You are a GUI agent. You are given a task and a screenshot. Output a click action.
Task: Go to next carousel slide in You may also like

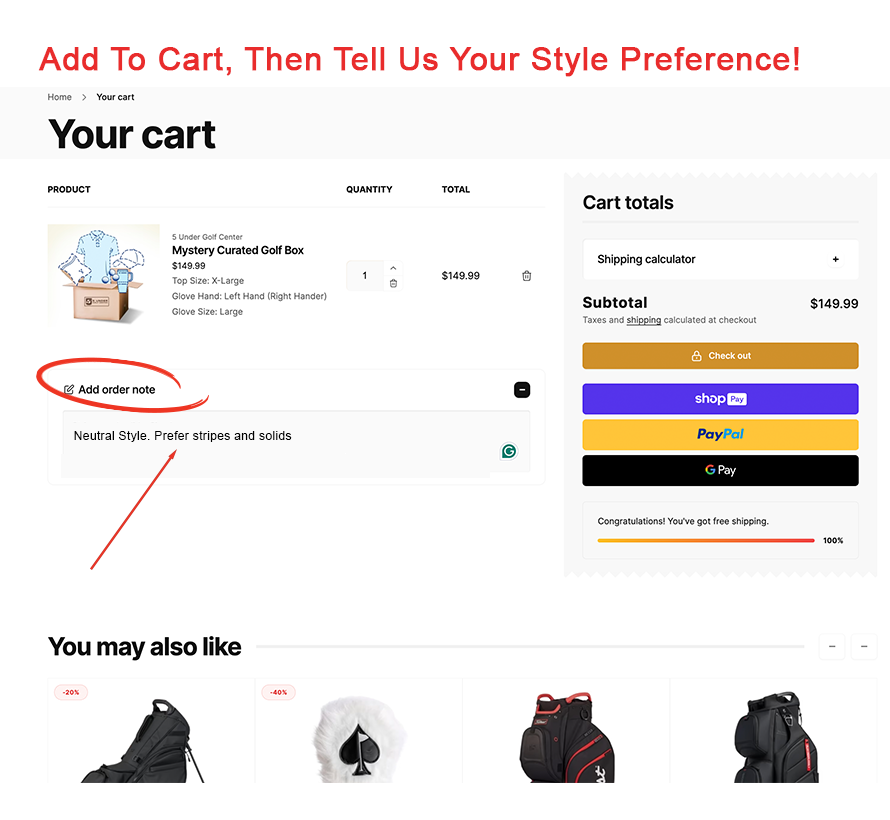[x=864, y=647]
